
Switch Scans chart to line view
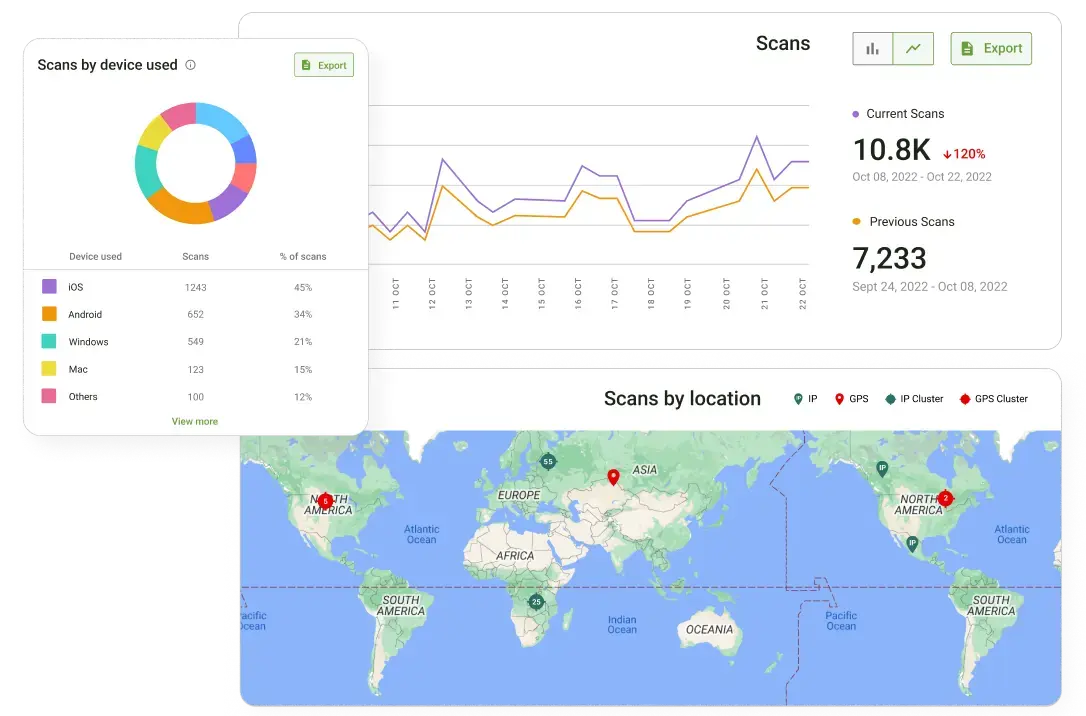click(914, 48)
